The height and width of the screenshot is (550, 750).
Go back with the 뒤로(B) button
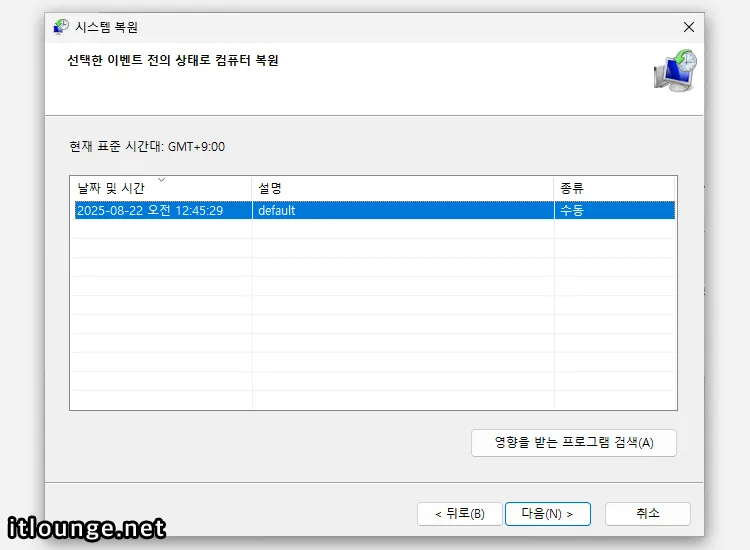[460, 514]
